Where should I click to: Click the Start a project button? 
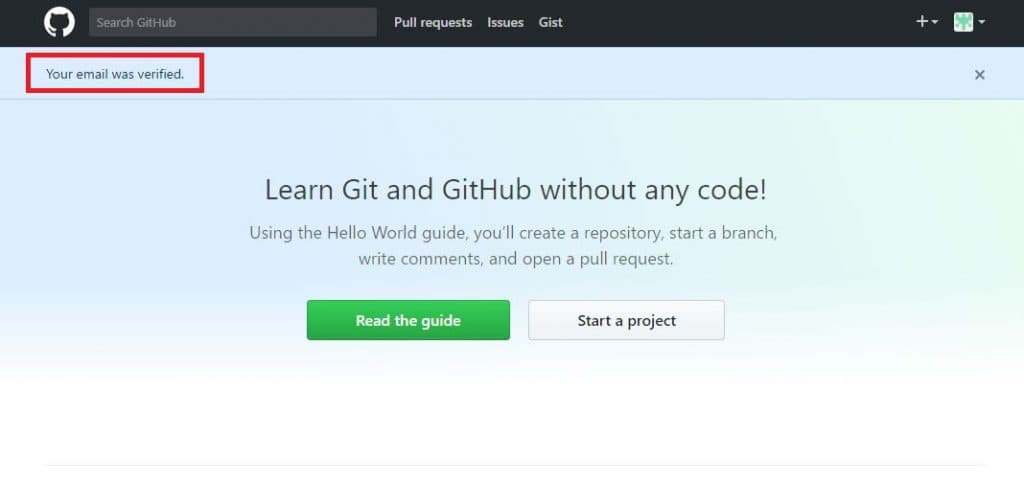point(626,321)
